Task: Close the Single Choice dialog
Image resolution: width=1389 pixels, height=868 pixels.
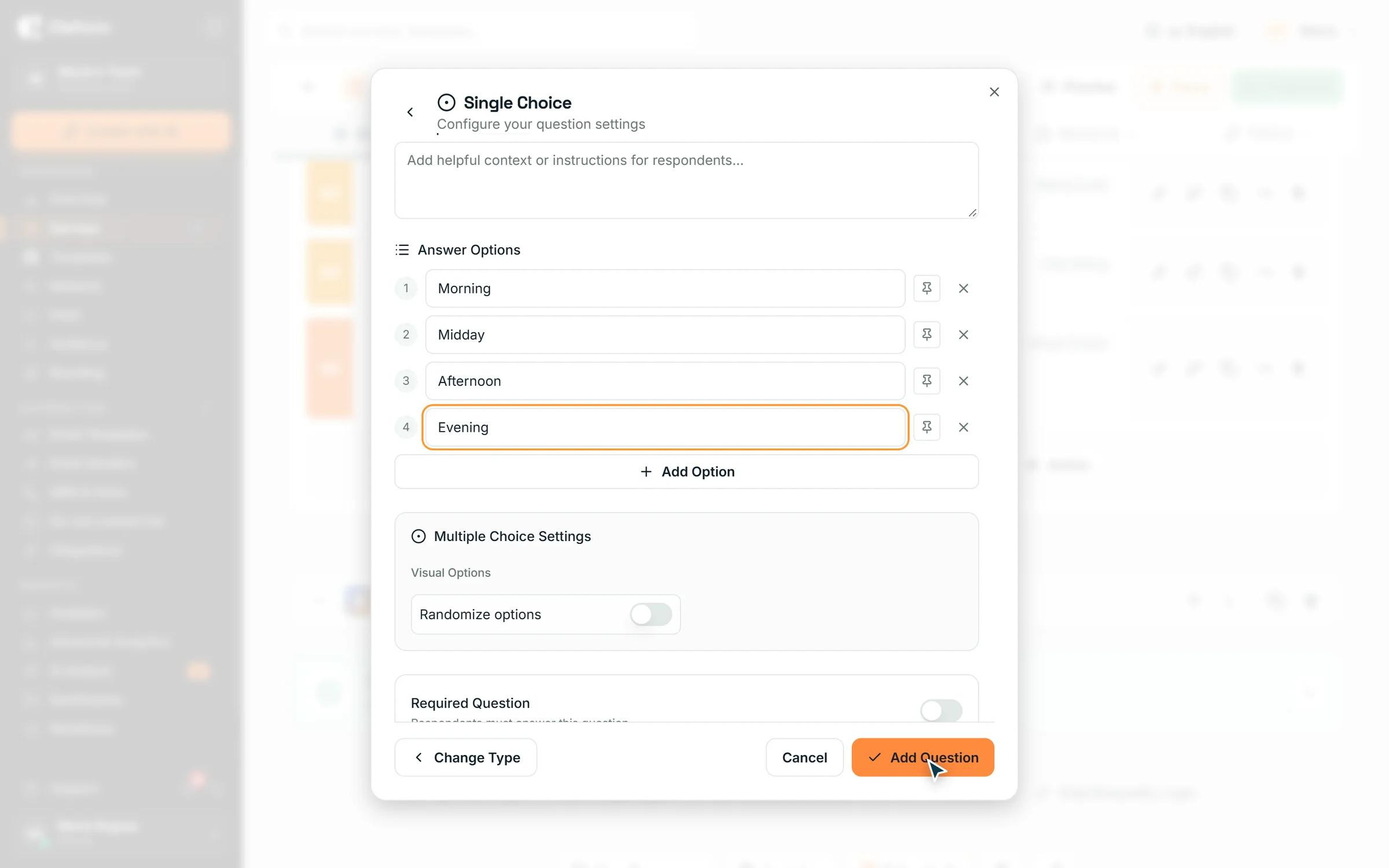Action: tap(994, 92)
